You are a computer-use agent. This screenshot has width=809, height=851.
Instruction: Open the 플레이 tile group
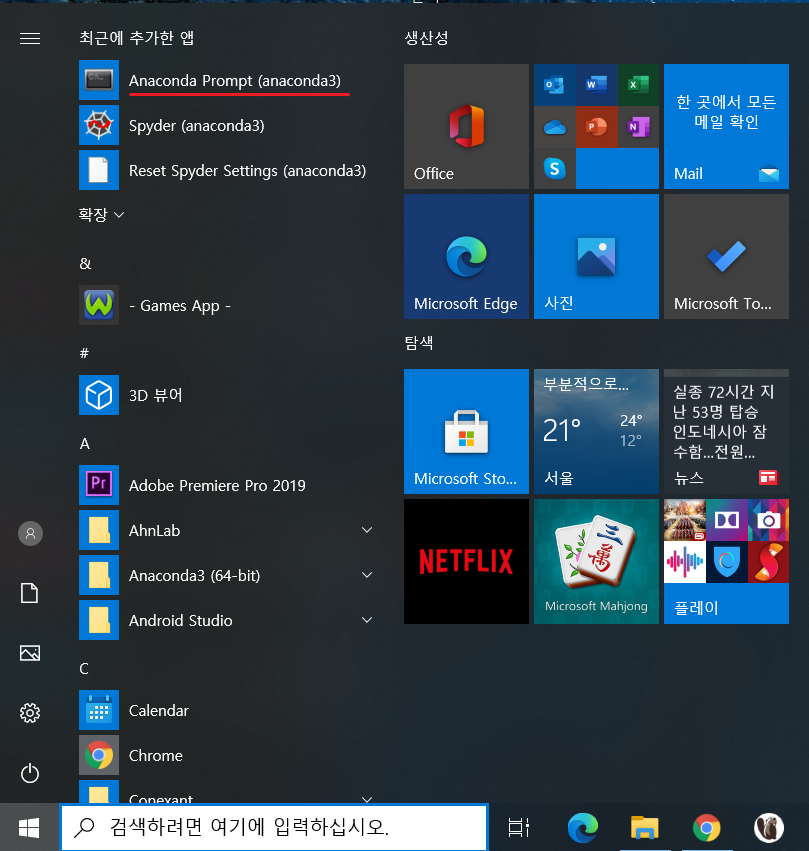(x=726, y=561)
